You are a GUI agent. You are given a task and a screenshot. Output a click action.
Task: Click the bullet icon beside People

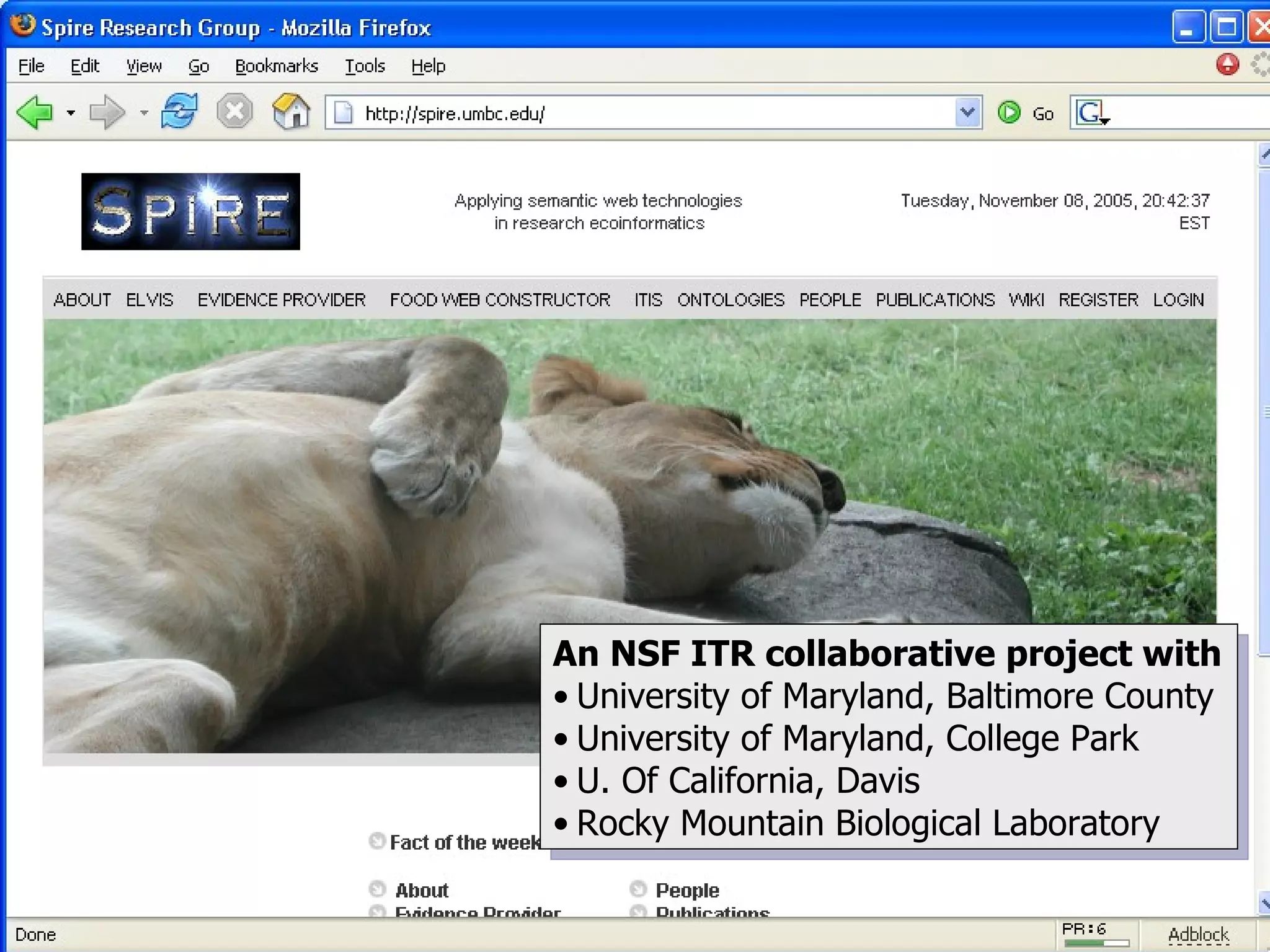638,889
